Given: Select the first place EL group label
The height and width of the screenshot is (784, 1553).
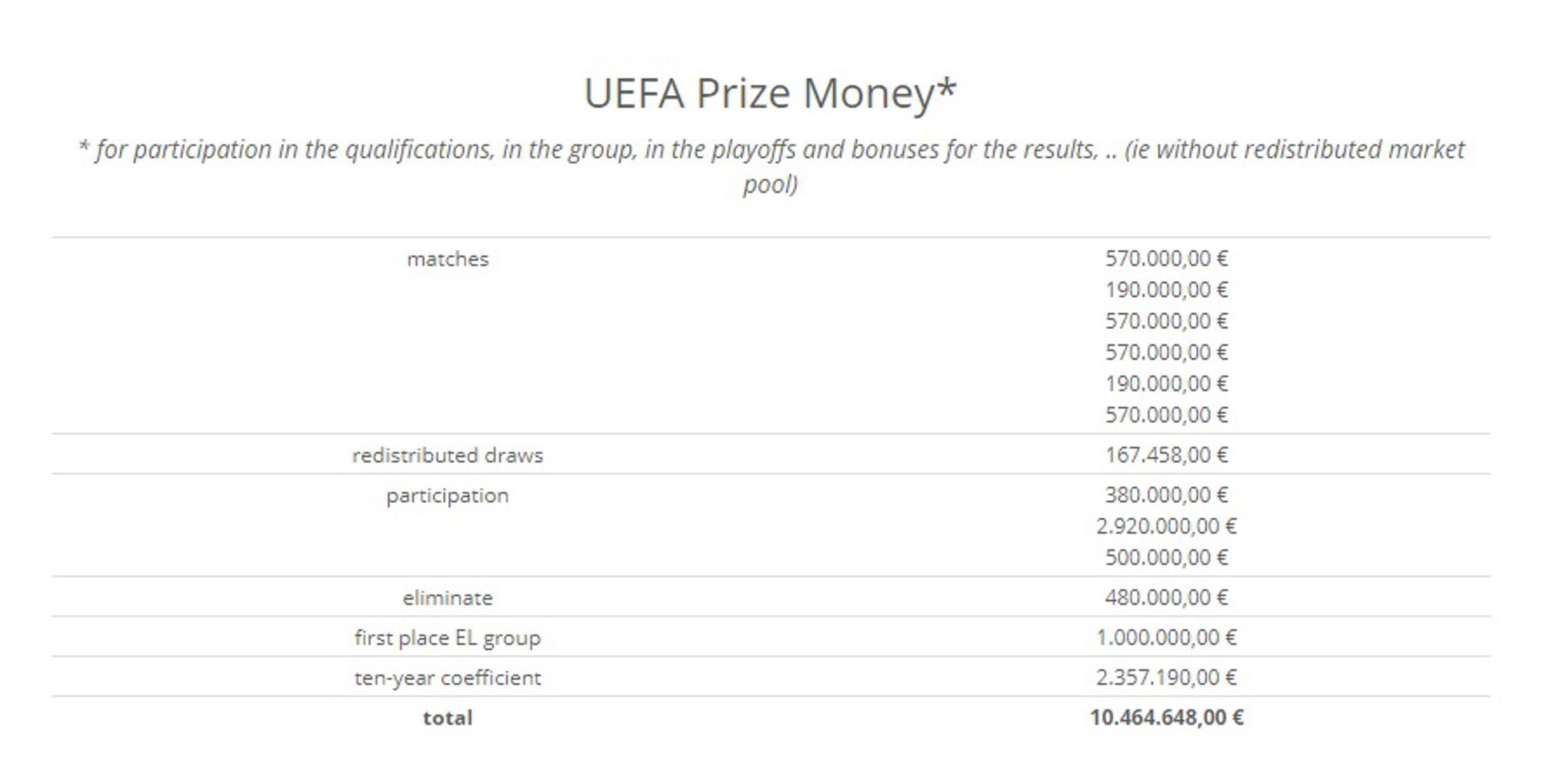Looking at the screenshot, I should tap(447, 638).
